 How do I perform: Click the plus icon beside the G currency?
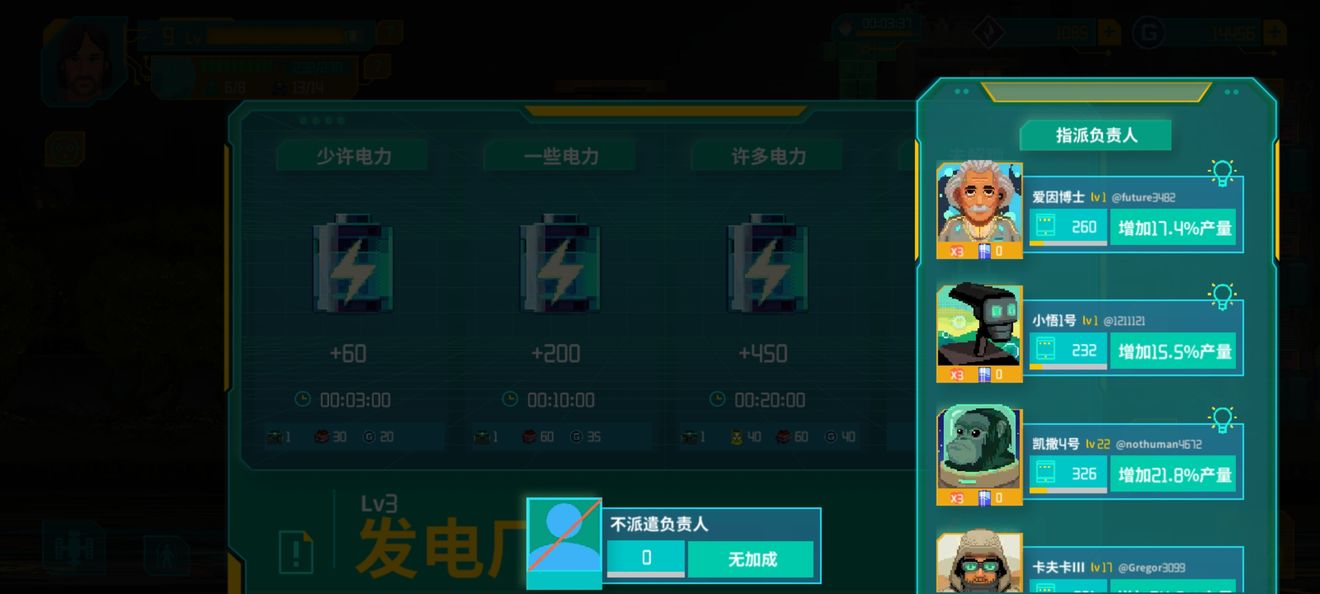pos(1275,33)
